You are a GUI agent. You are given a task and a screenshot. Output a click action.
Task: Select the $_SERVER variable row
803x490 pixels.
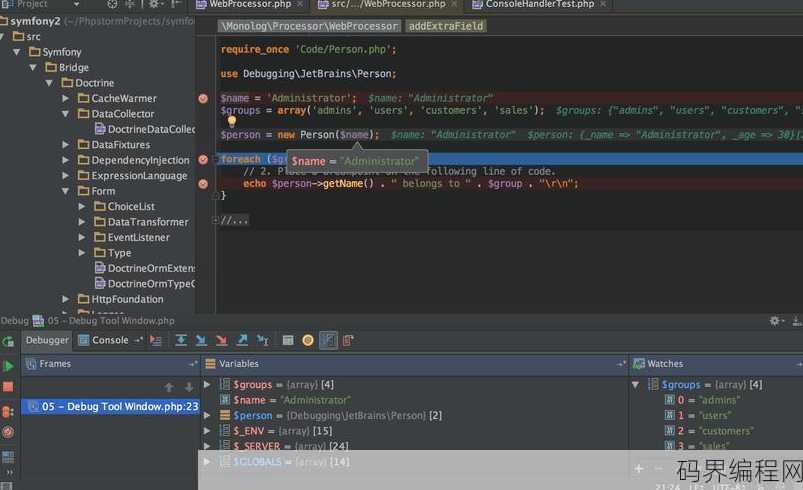414,446
